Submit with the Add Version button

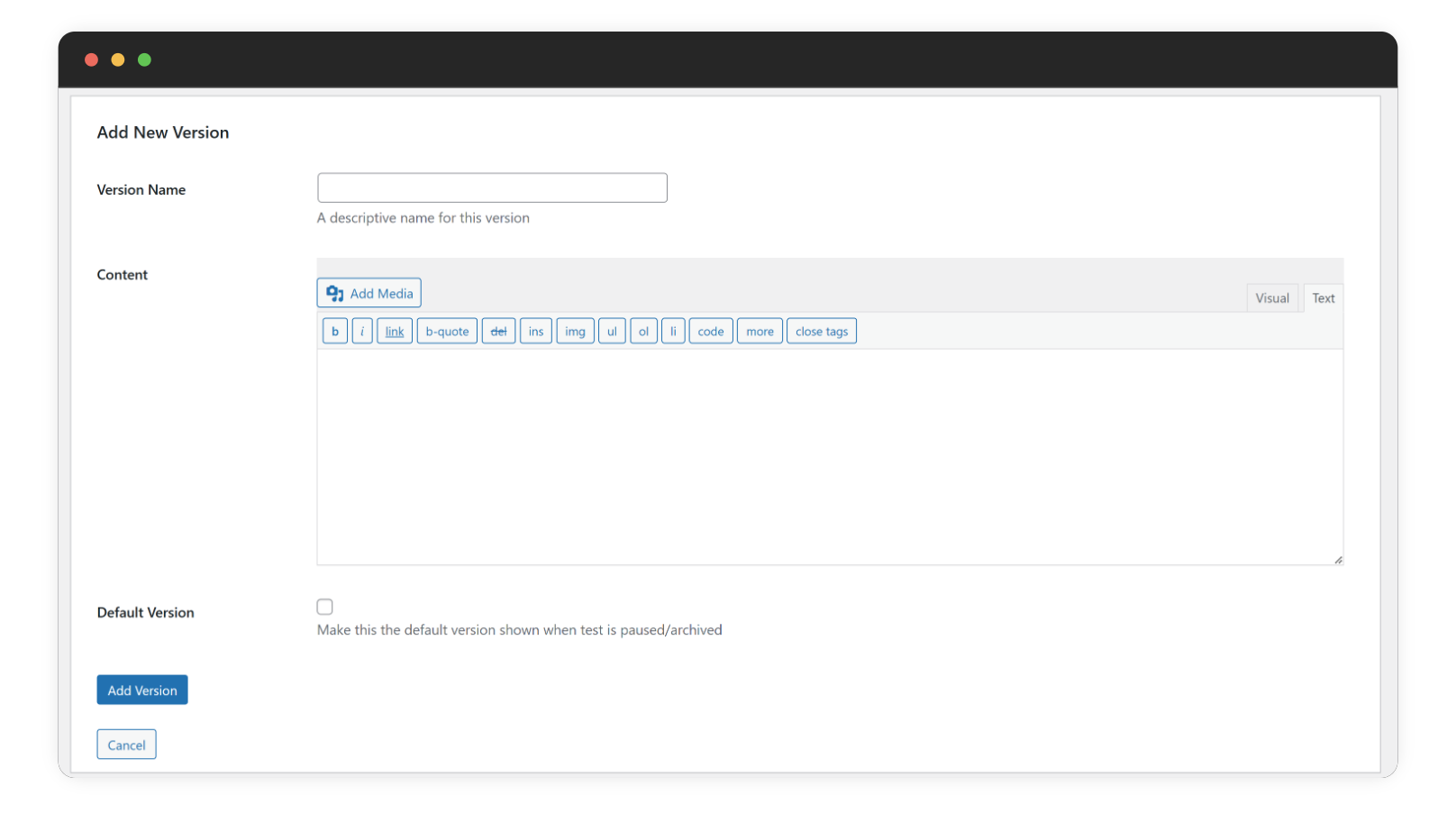point(142,690)
